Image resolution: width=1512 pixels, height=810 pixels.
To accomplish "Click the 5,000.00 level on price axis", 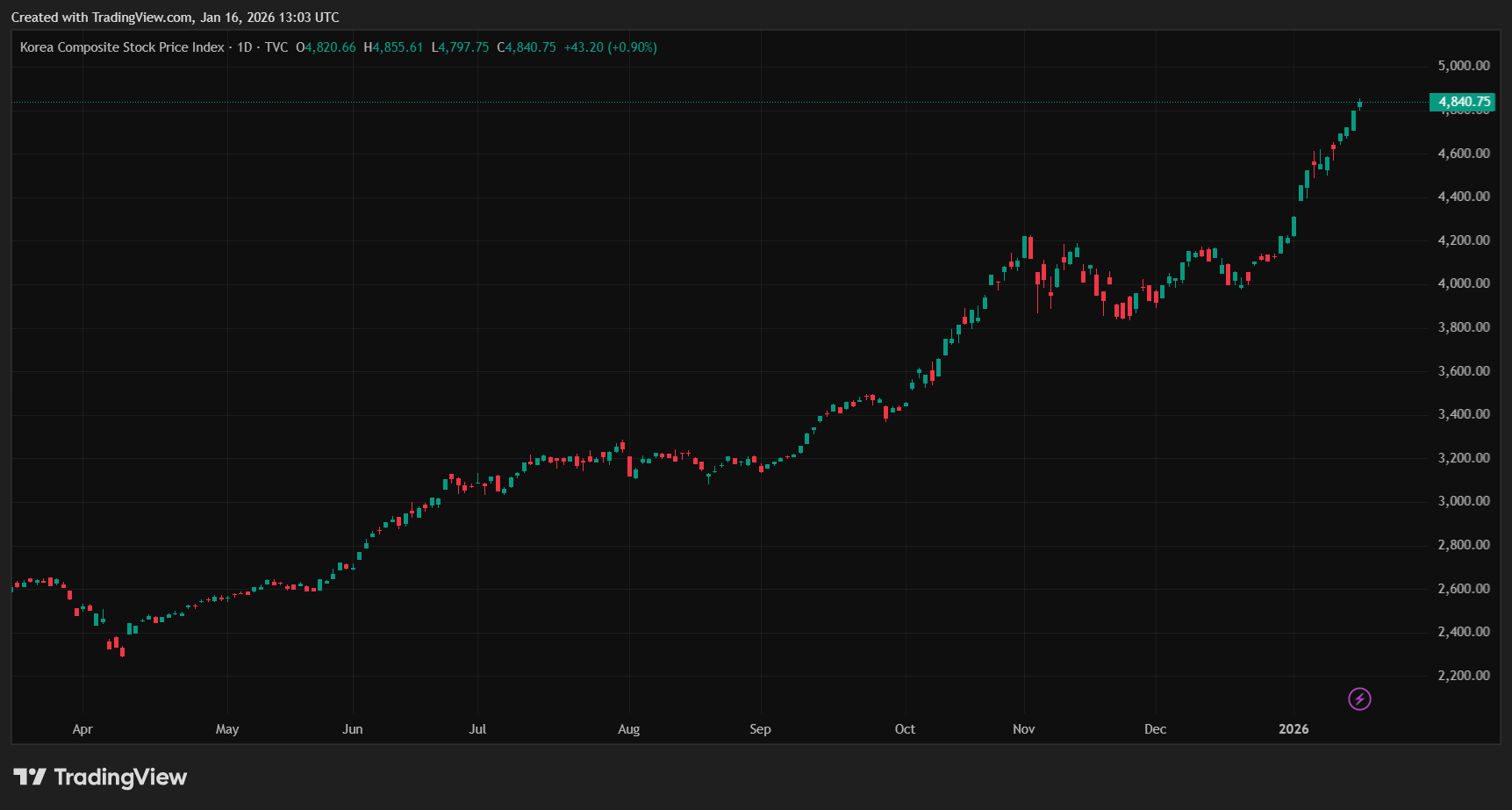I will [x=1463, y=66].
